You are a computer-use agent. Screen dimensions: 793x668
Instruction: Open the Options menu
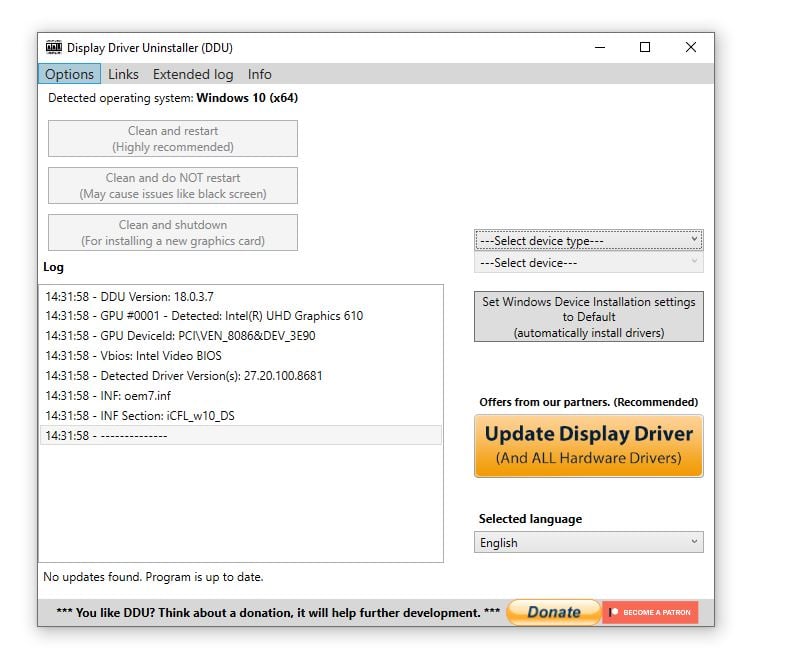[x=69, y=74]
